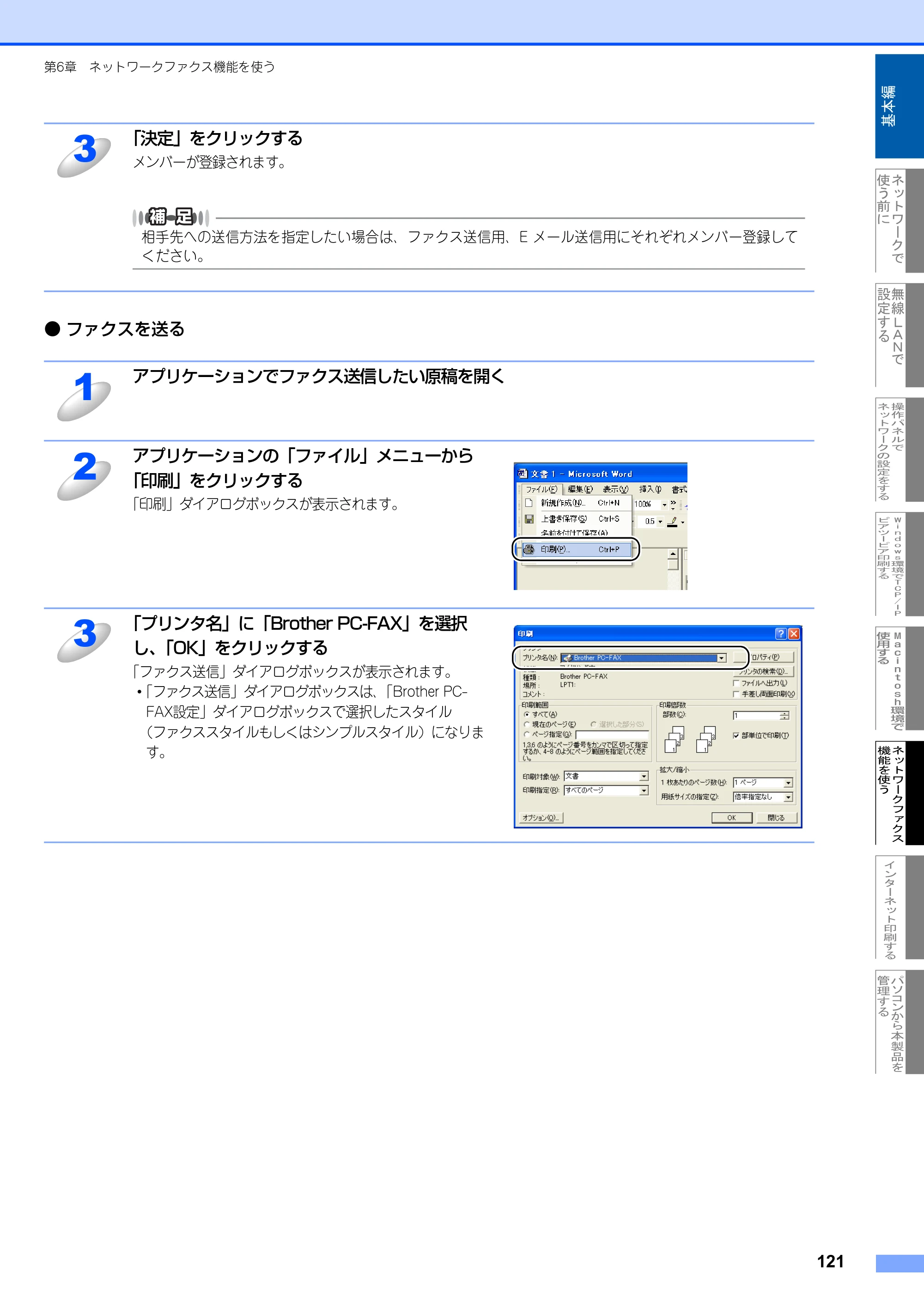Select the すべて radio button
Screen dimensions: 924x1308
pos(526,714)
